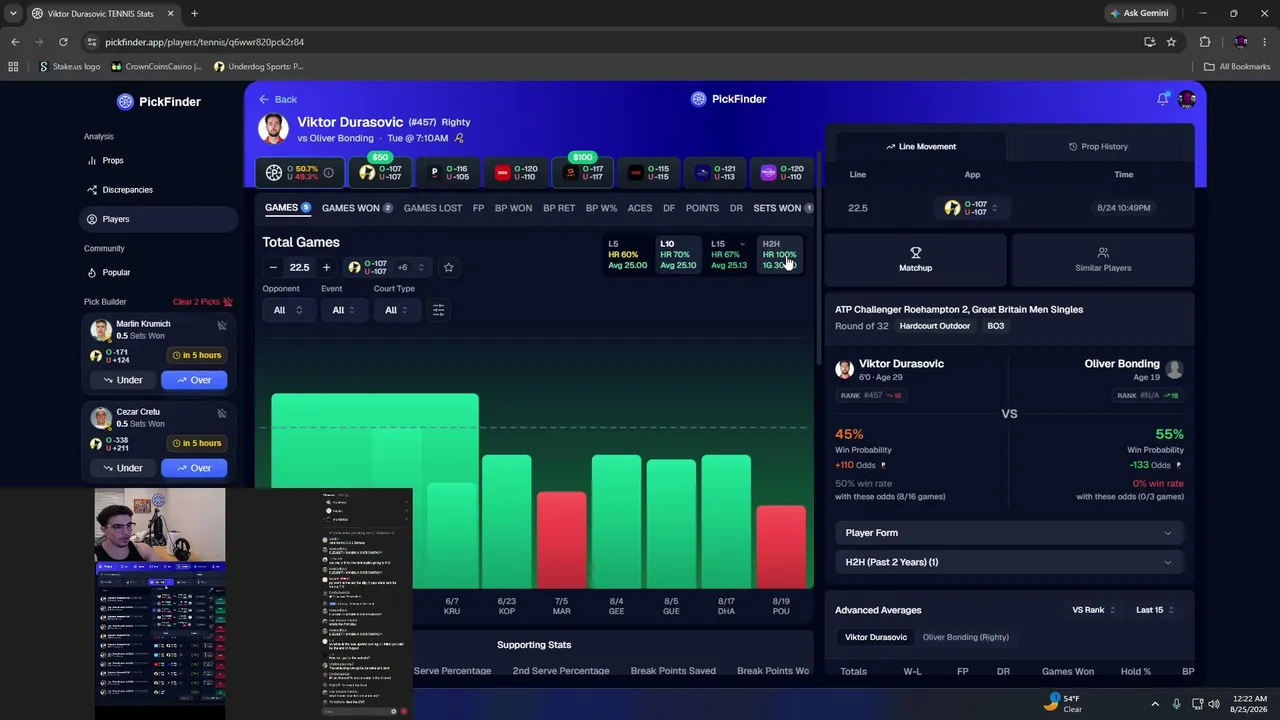
Task: Switch to ACES stat tab
Action: [640, 208]
